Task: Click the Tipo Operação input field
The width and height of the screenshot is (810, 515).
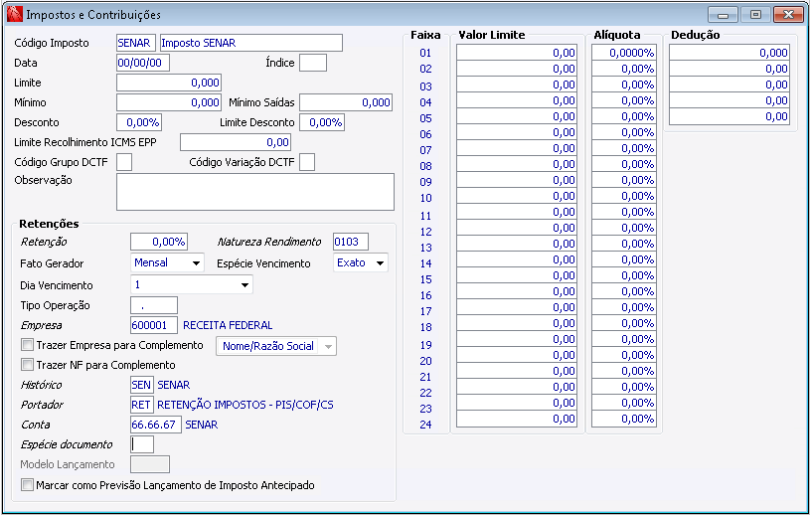Action: [x=154, y=305]
